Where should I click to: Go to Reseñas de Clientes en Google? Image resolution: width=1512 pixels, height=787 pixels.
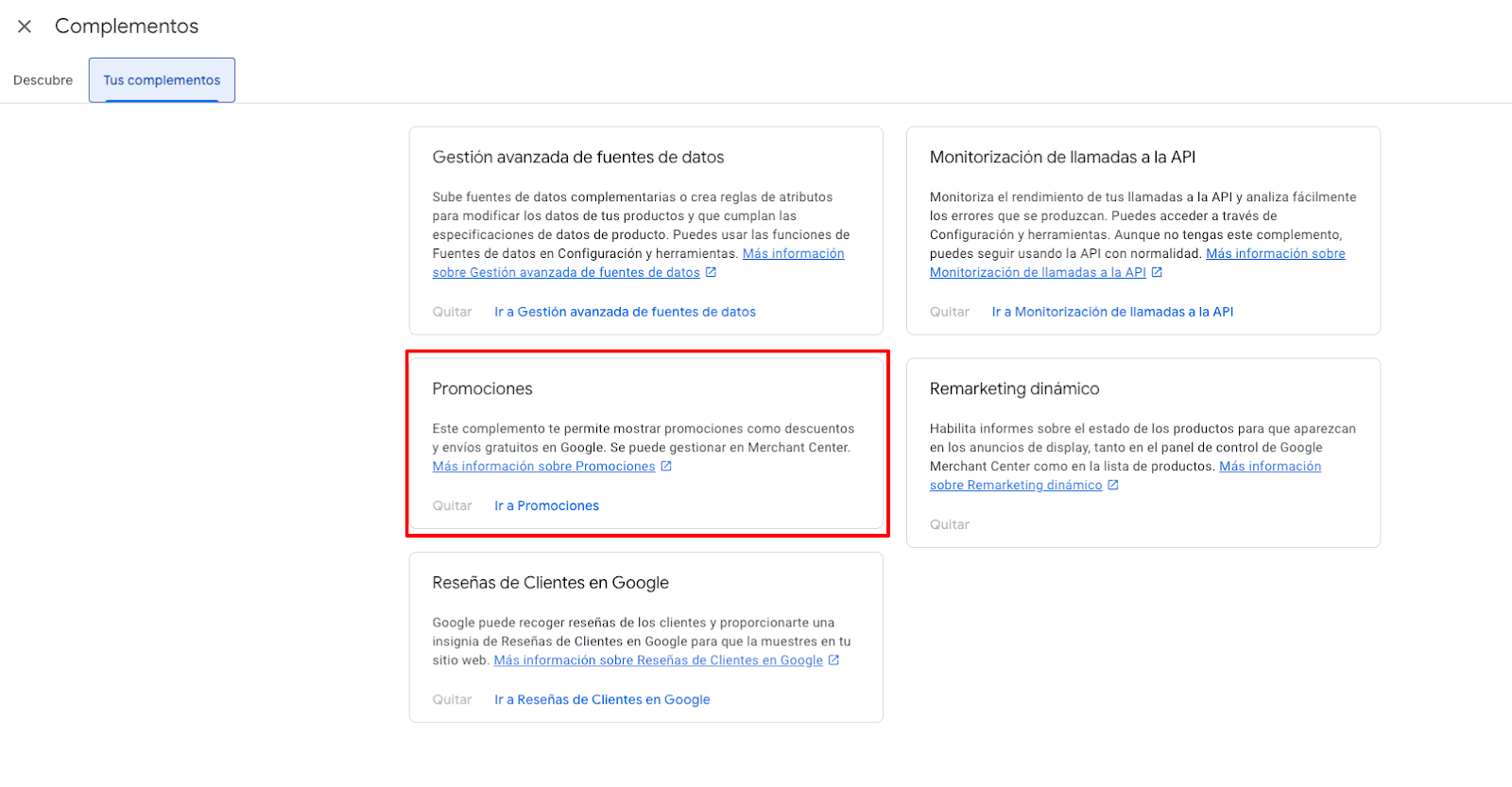(x=602, y=700)
